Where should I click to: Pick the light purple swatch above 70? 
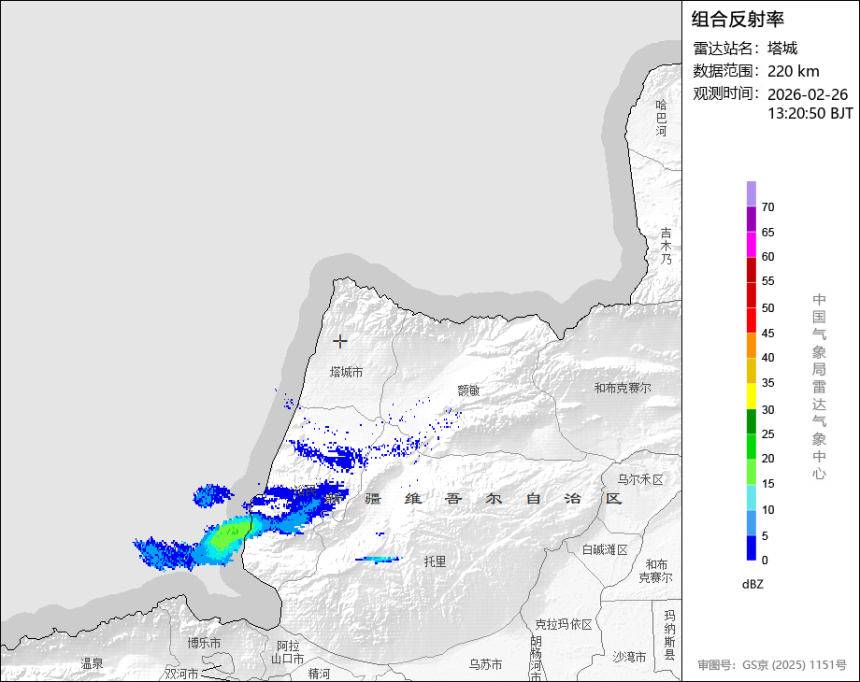coord(751,194)
